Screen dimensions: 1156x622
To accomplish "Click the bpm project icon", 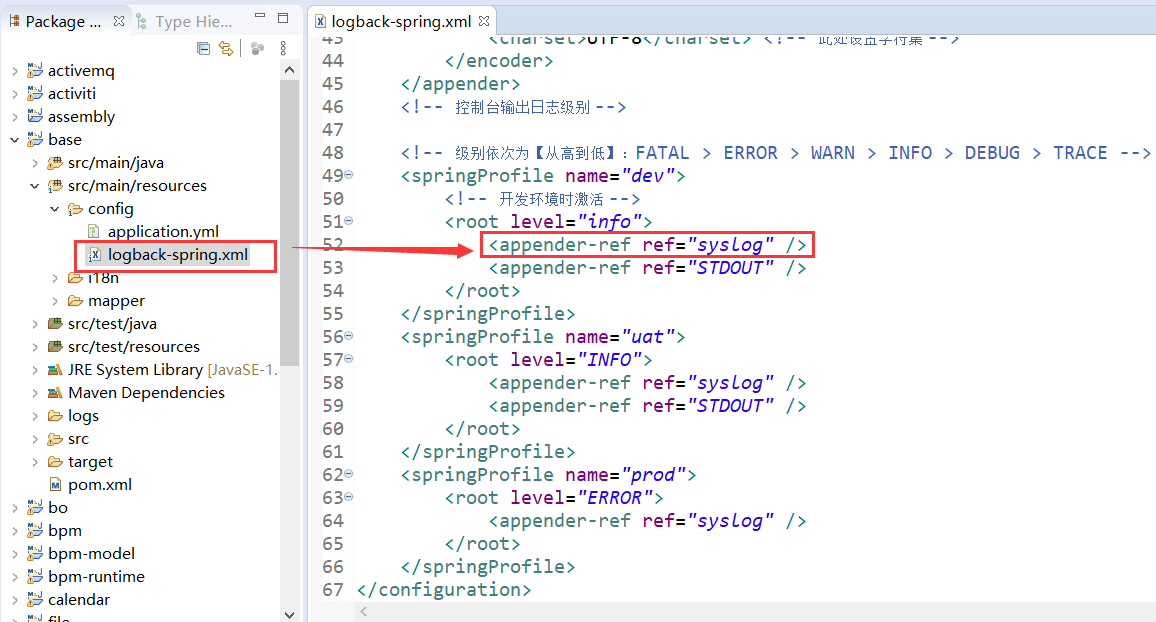I will click(35, 530).
